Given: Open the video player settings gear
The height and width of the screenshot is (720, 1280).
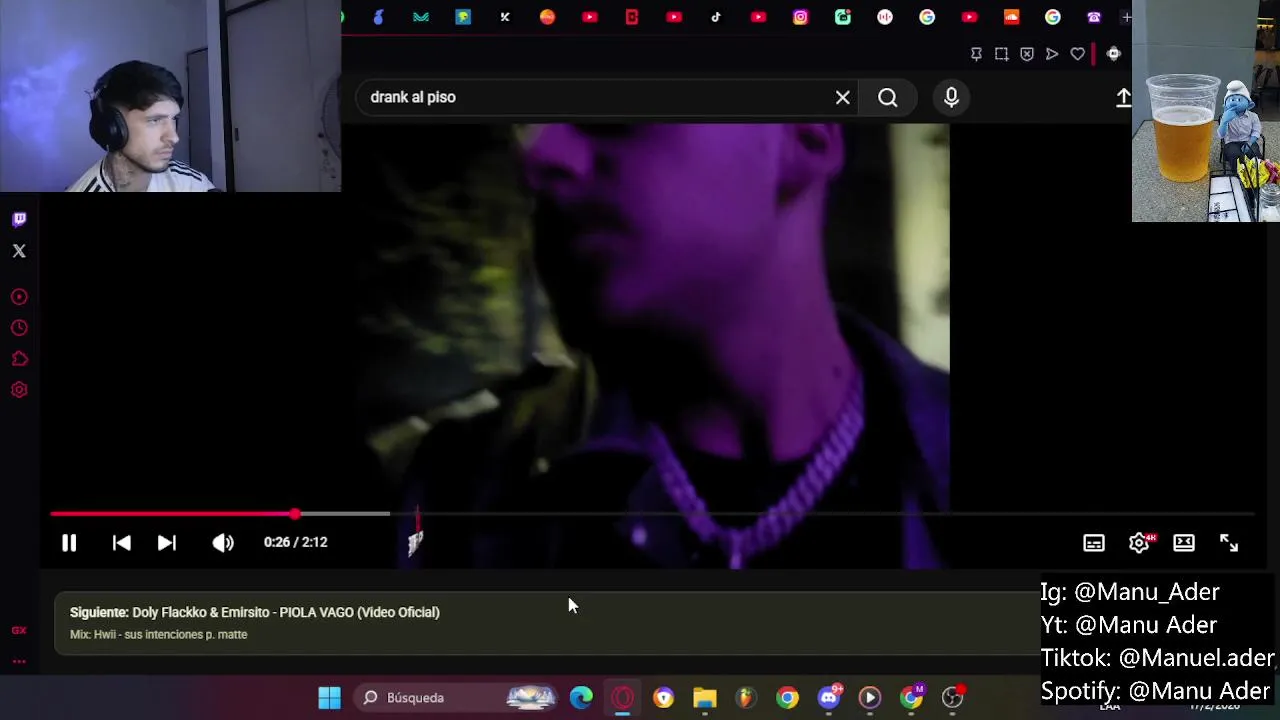Looking at the screenshot, I should 1139,542.
